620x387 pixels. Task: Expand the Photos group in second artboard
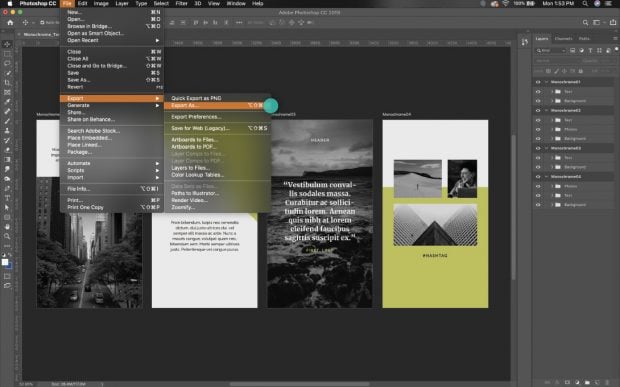552,129
